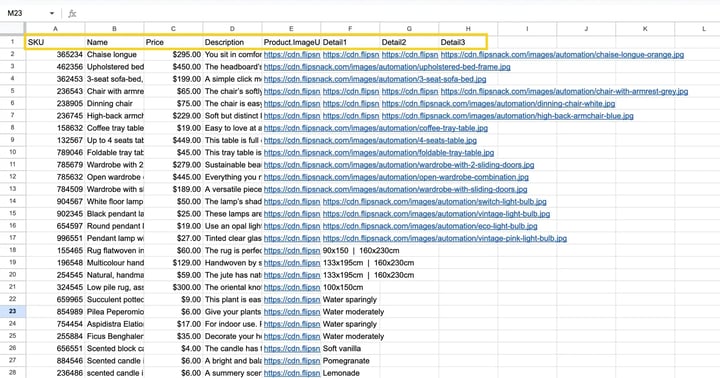Click the Chaise longue name cell
720x378 pixels.
click(114, 54)
